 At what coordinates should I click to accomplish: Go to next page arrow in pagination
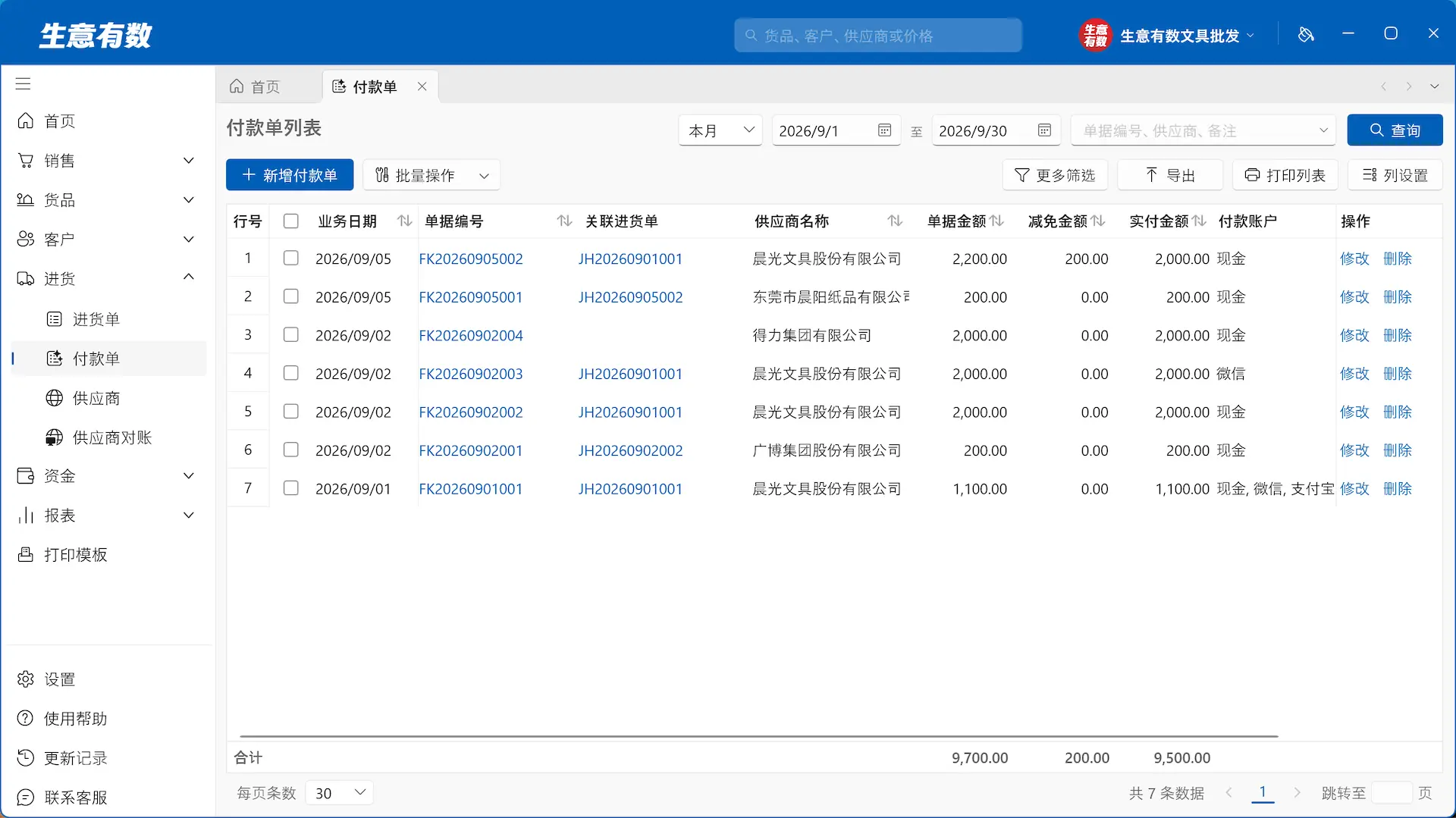click(x=1297, y=793)
